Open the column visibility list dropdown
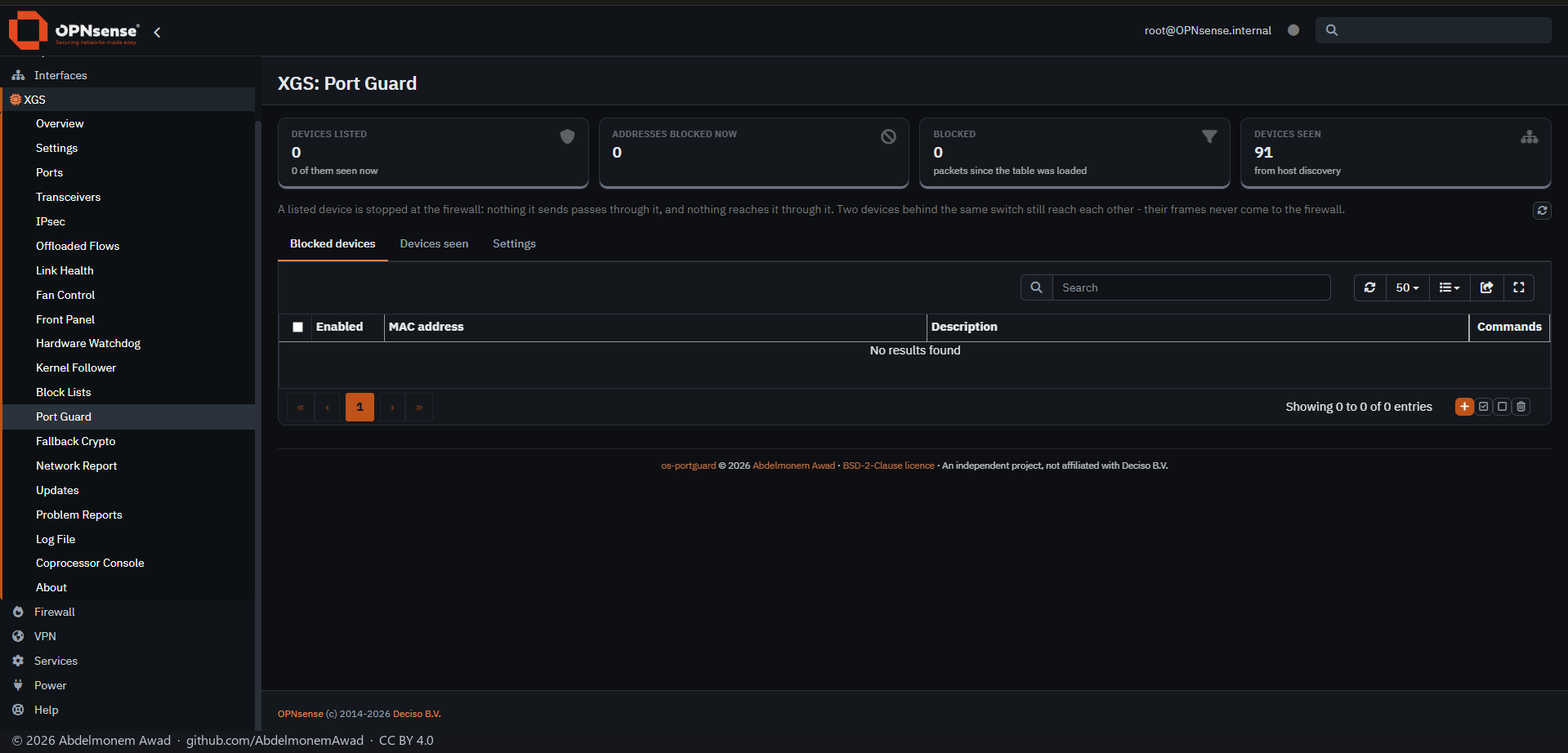1568x753 pixels. [x=1450, y=287]
